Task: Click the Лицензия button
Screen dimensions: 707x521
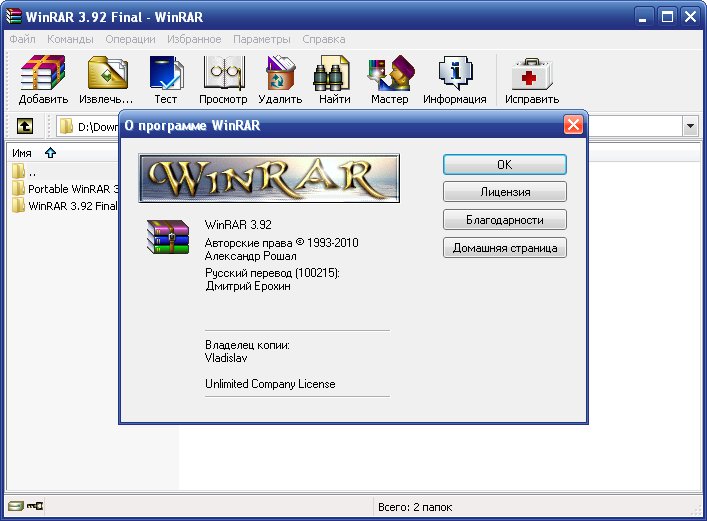Action: tap(505, 192)
